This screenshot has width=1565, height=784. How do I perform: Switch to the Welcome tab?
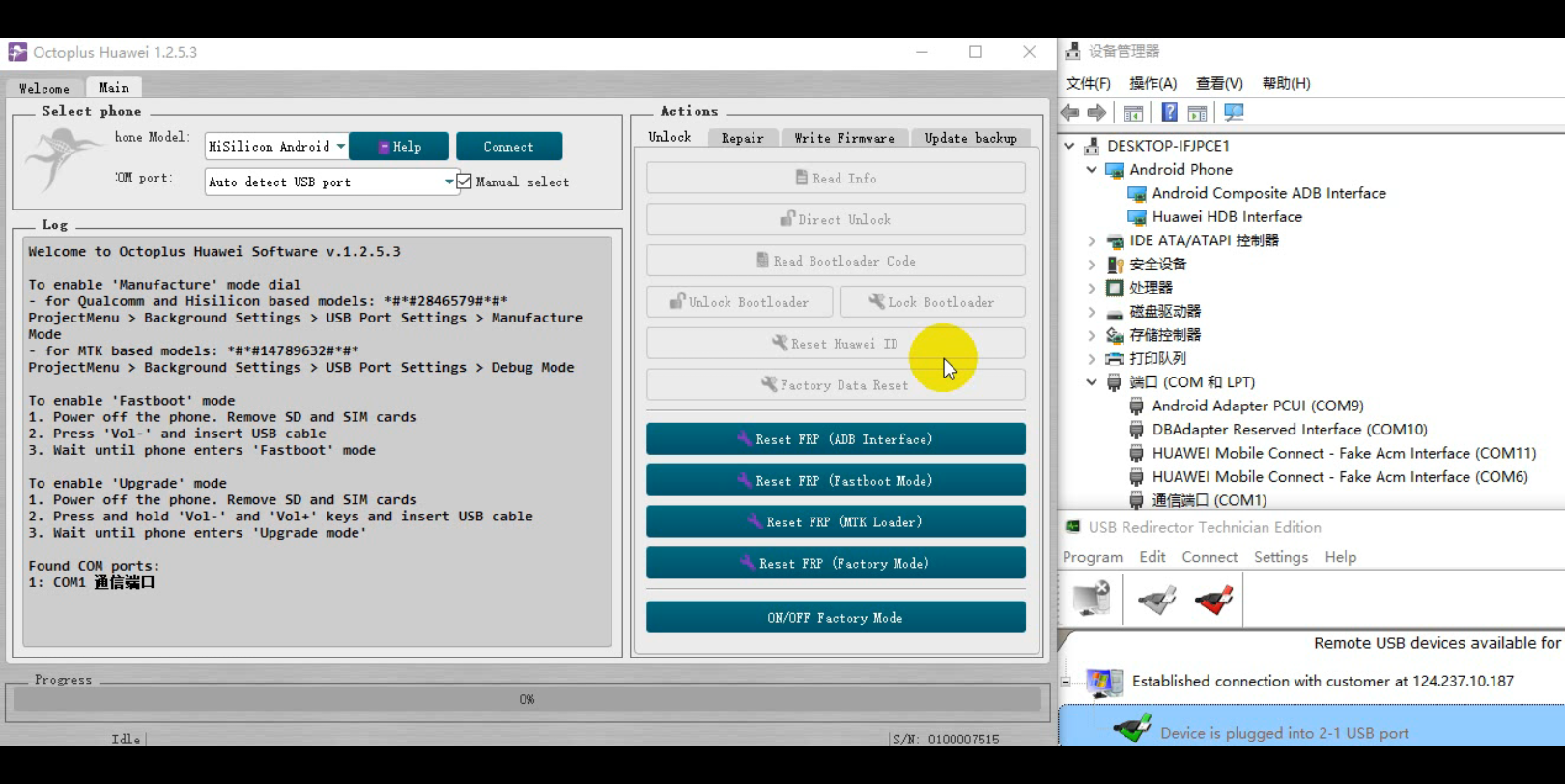(44, 88)
